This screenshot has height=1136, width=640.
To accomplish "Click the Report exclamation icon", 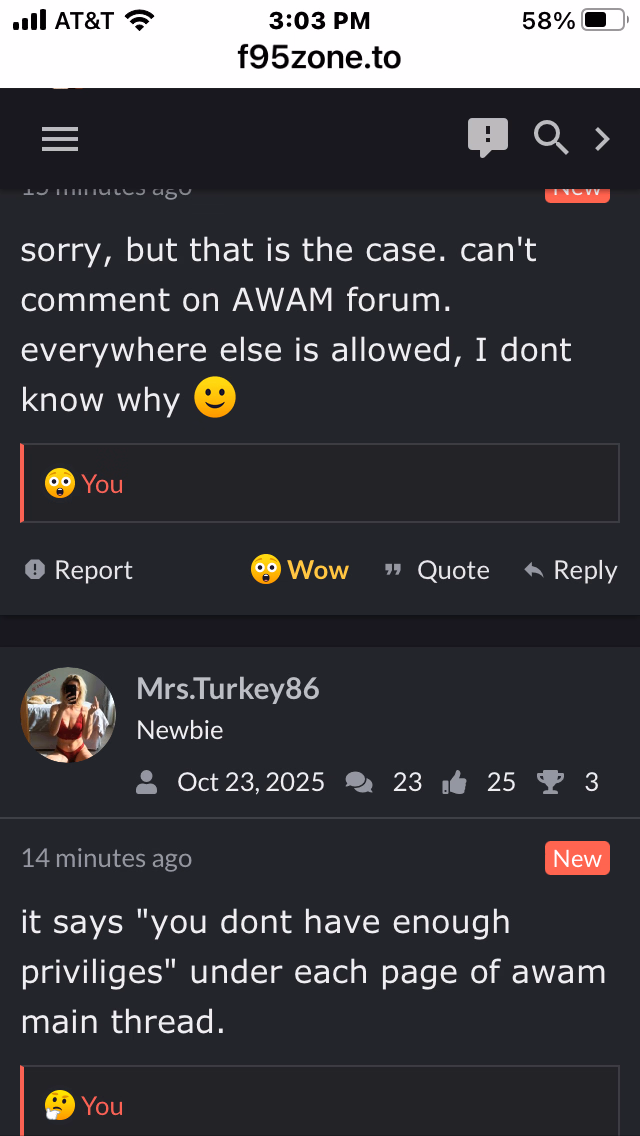I will point(35,569).
